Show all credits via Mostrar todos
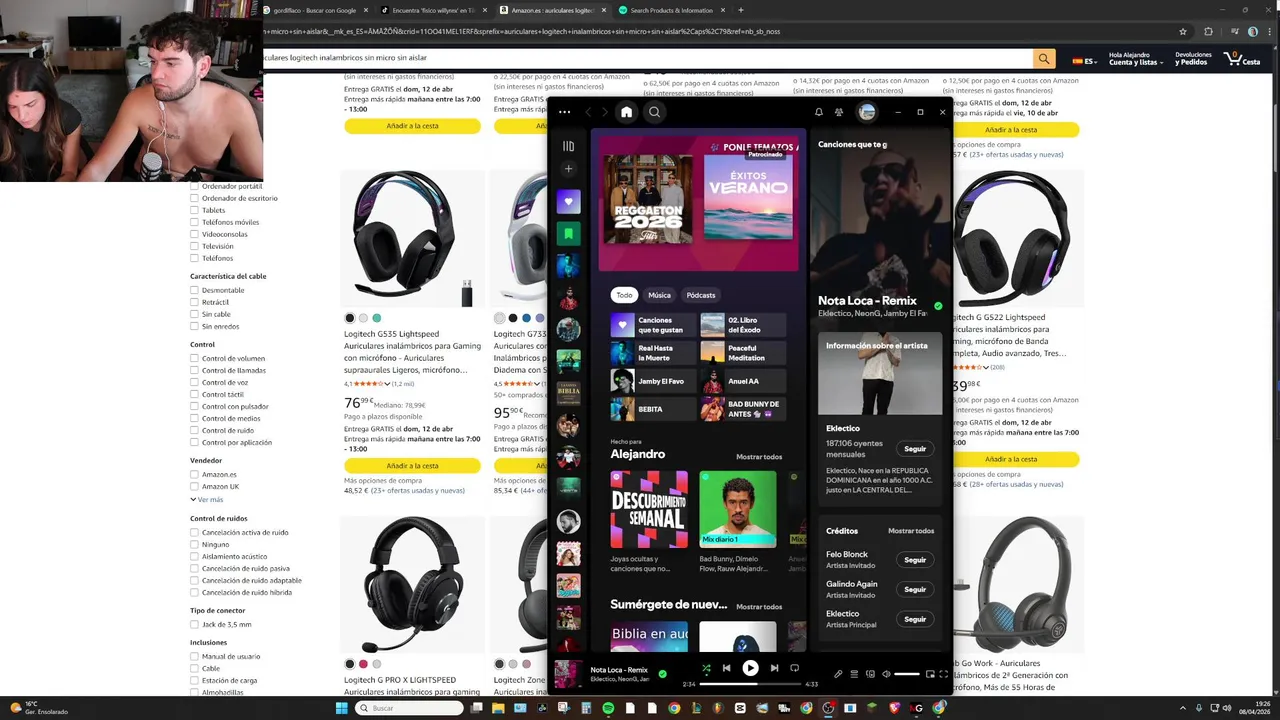 coord(911,531)
